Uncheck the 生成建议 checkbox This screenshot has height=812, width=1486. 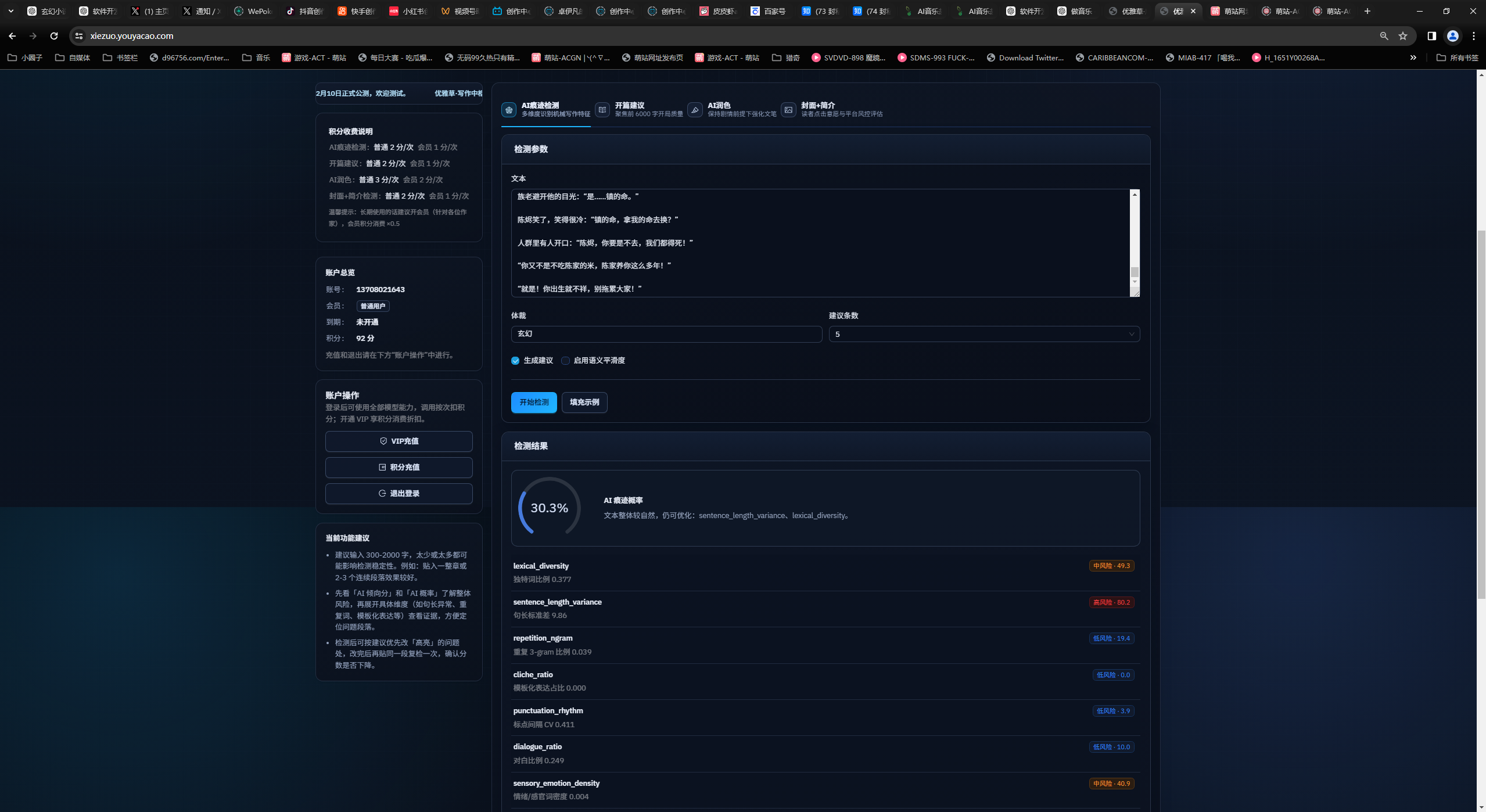click(x=515, y=361)
